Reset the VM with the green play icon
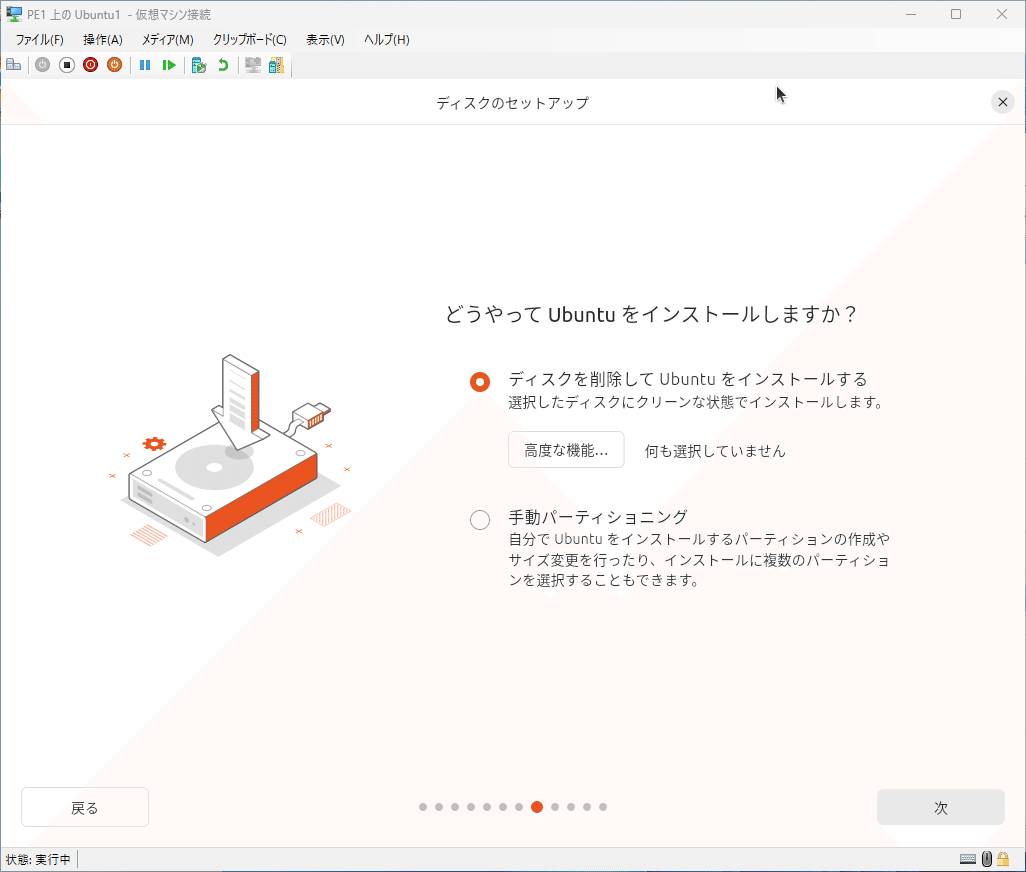The height and width of the screenshot is (872, 1026). [169, 65]
